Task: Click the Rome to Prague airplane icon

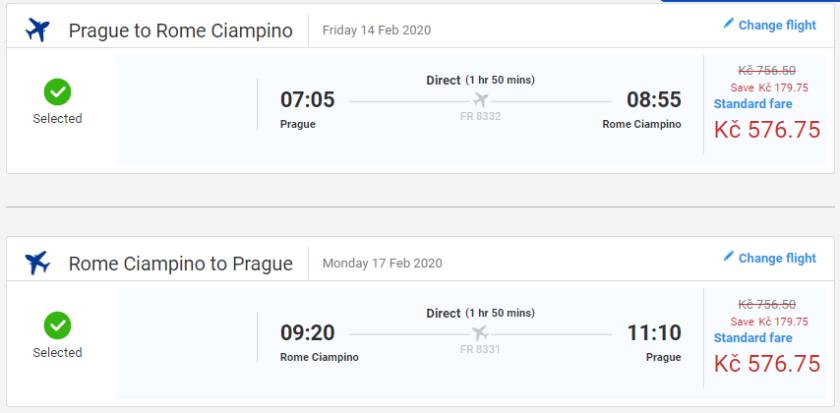Action: [x=37, y=263]
